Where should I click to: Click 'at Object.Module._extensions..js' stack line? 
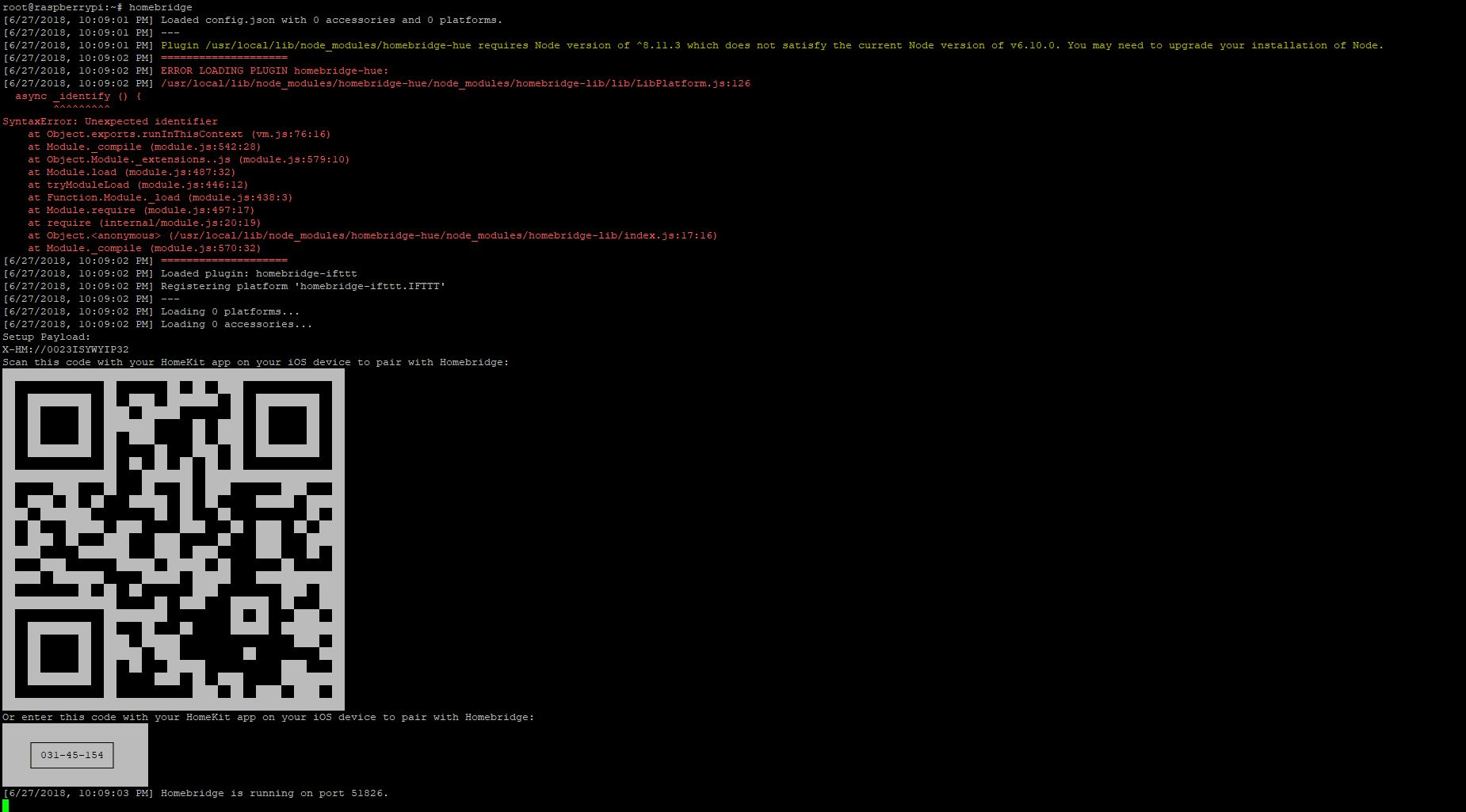click(x=189, y=159)
